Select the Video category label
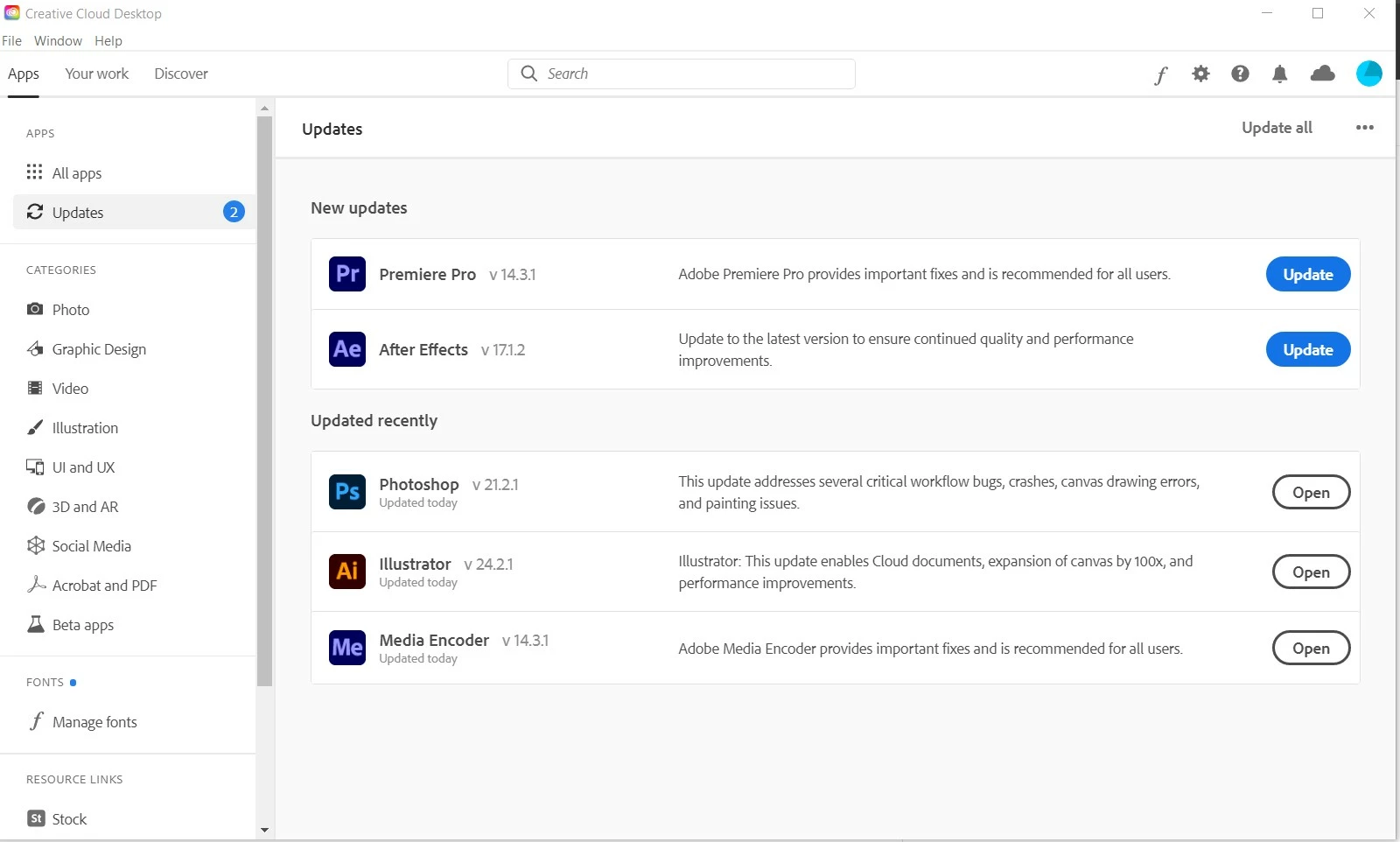 point(70,389)
